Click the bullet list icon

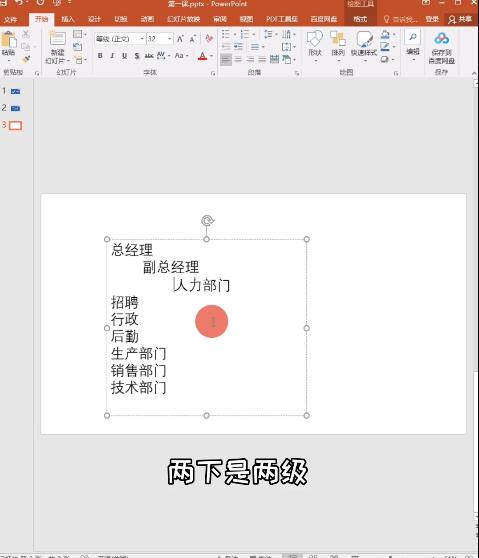tap(226, 34)
